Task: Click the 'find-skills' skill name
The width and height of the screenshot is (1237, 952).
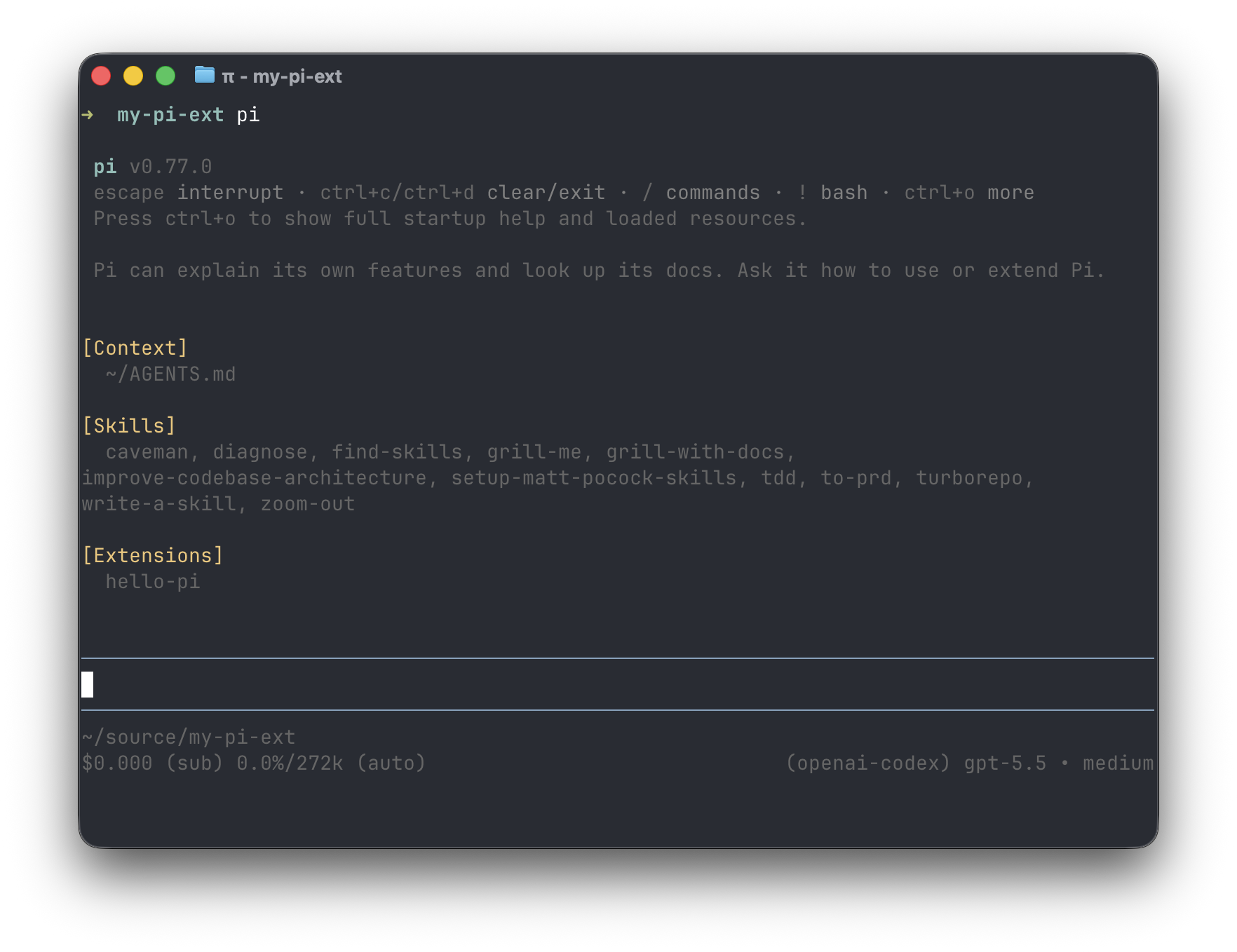Action: pyautogui.click(x=397, y=452)
